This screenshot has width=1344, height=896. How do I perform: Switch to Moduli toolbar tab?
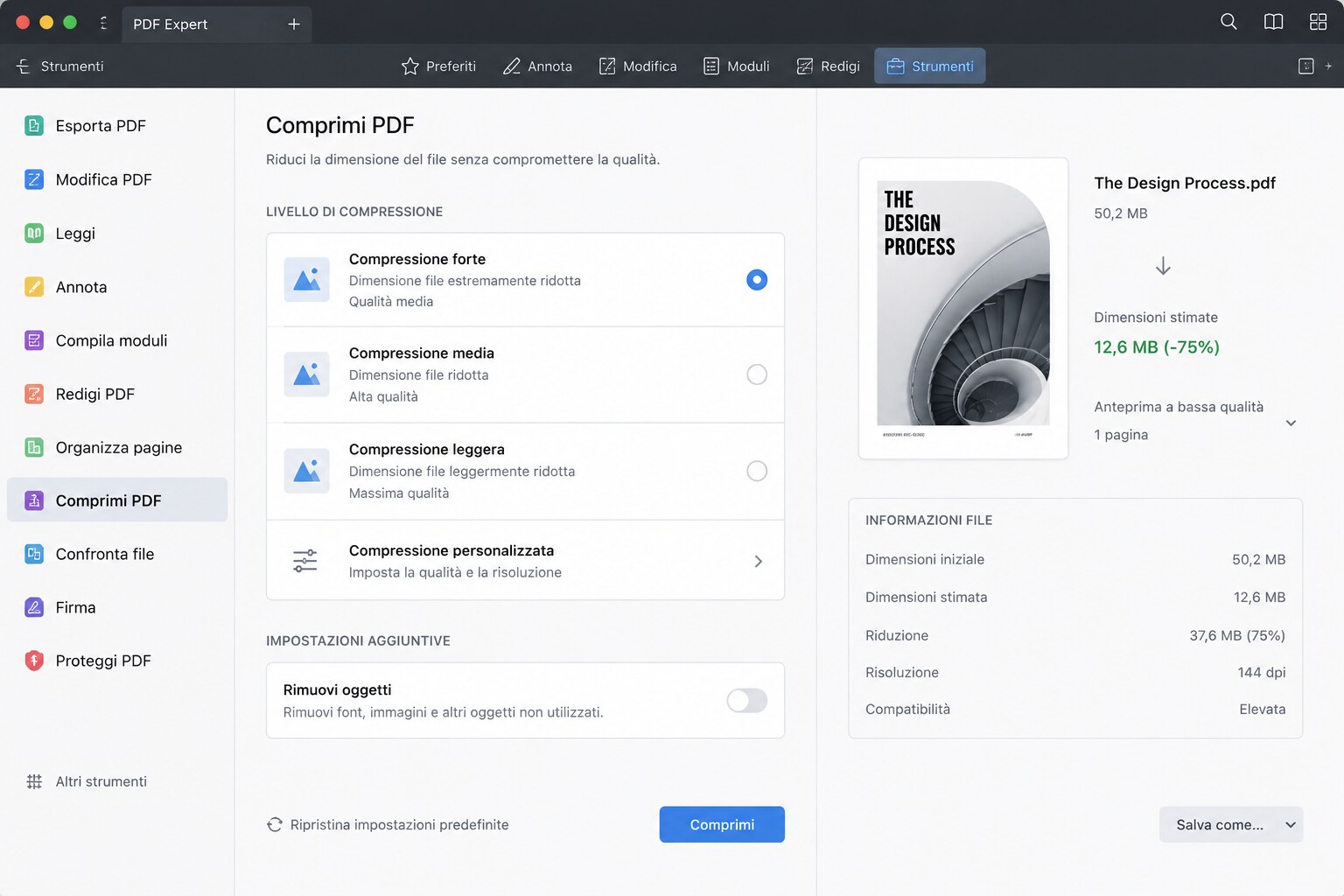pyautogui.click(x=737, y=66)
